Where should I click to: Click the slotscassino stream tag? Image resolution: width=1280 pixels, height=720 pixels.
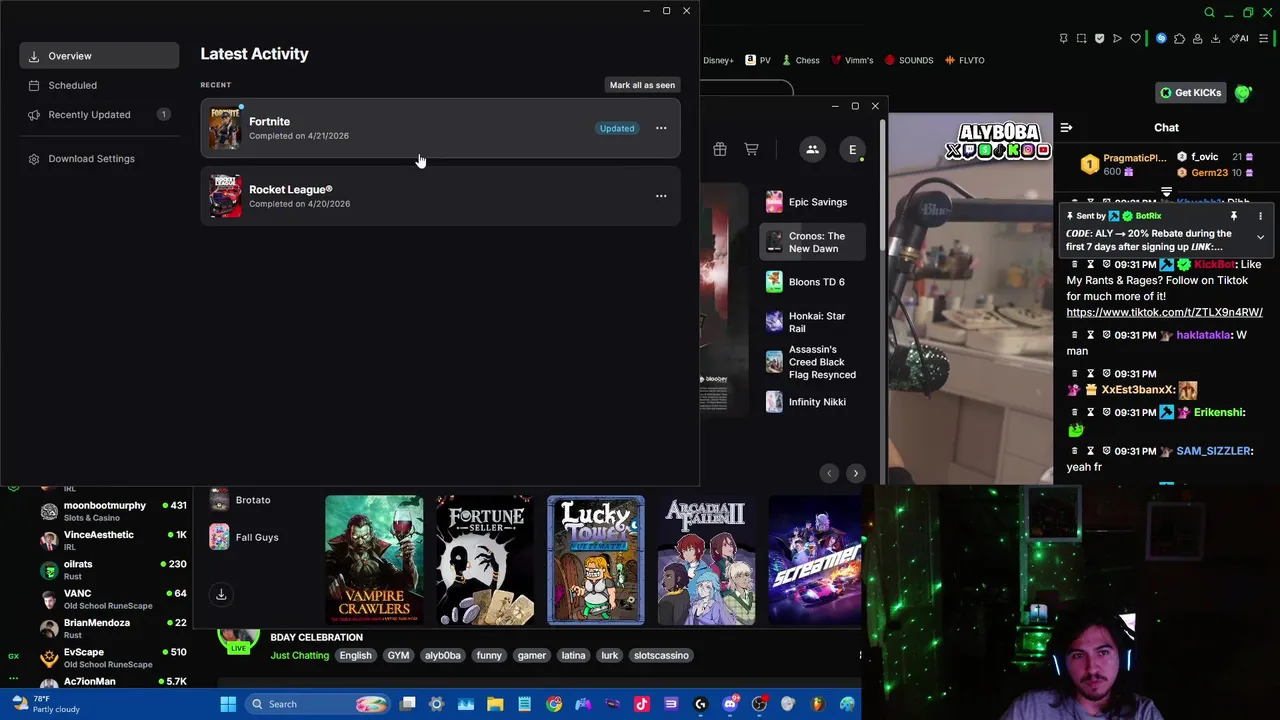[x=661, y=655]
